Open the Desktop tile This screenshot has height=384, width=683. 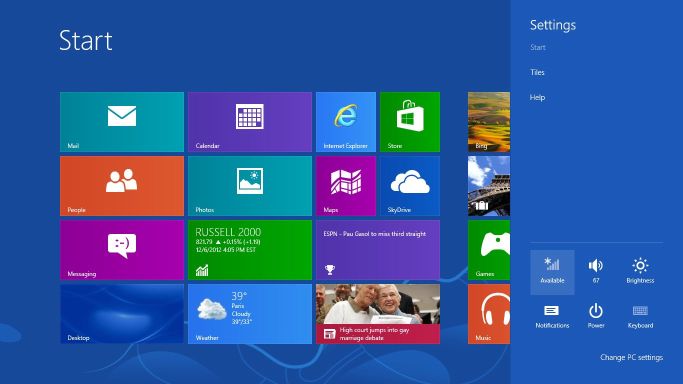pos(122,314)
